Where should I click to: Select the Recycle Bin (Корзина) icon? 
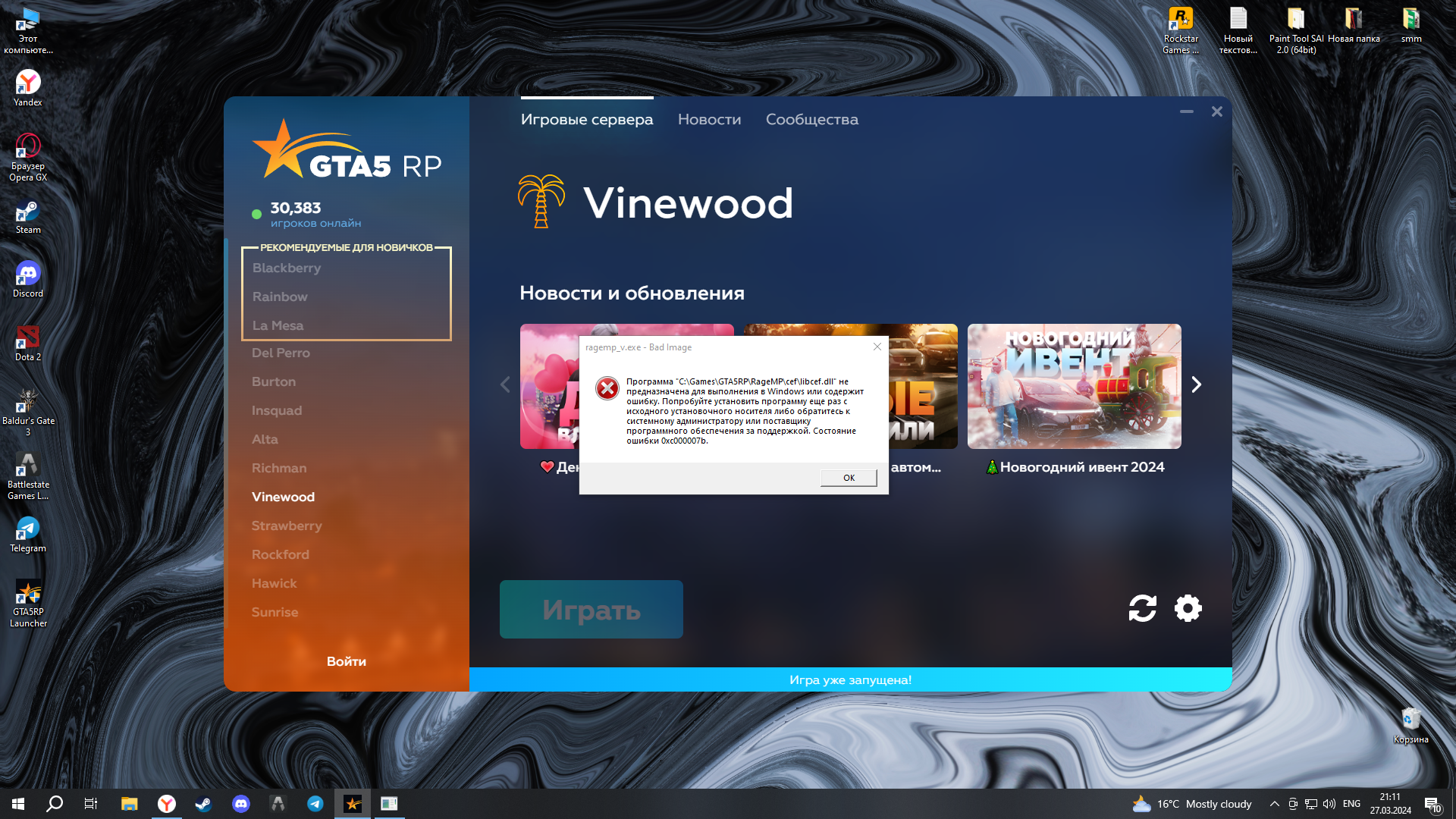click(x=1410, y=725)
